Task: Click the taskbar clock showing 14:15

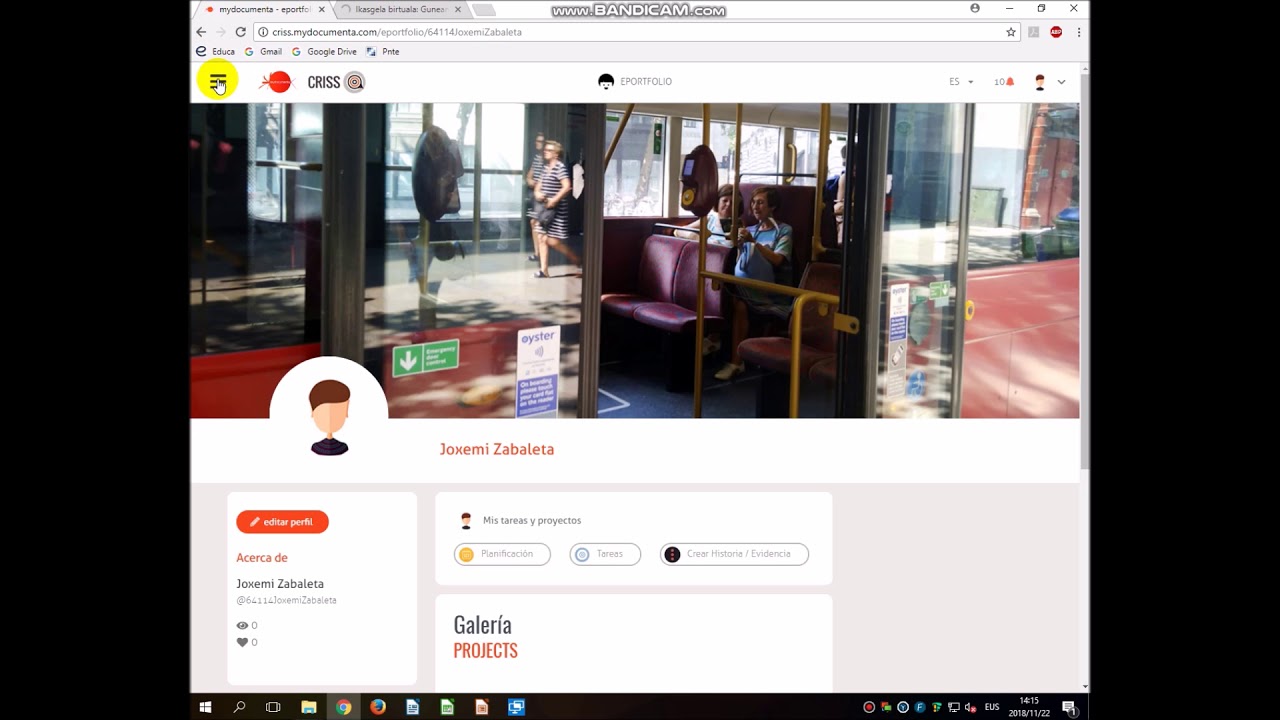Action: click(1030, 707)
